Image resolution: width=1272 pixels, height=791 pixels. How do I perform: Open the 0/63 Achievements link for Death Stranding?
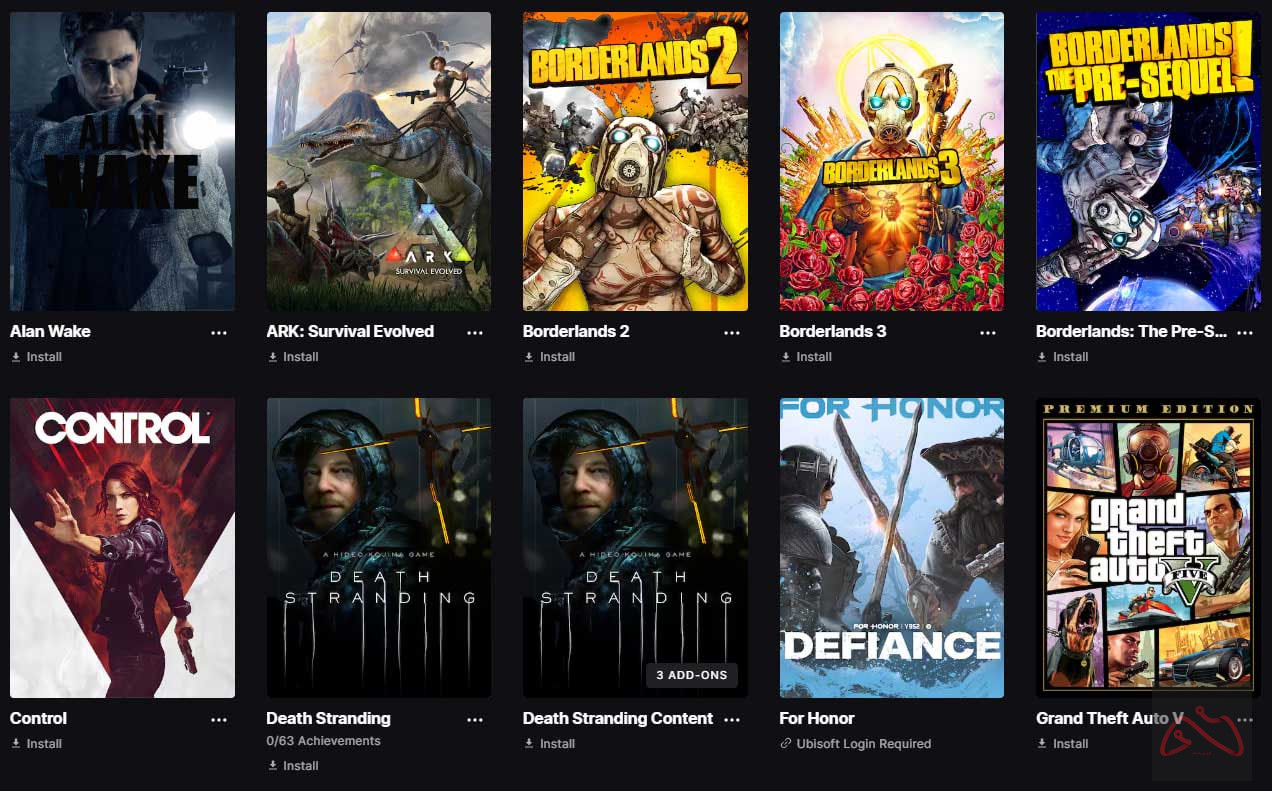[x=324, y=741]
